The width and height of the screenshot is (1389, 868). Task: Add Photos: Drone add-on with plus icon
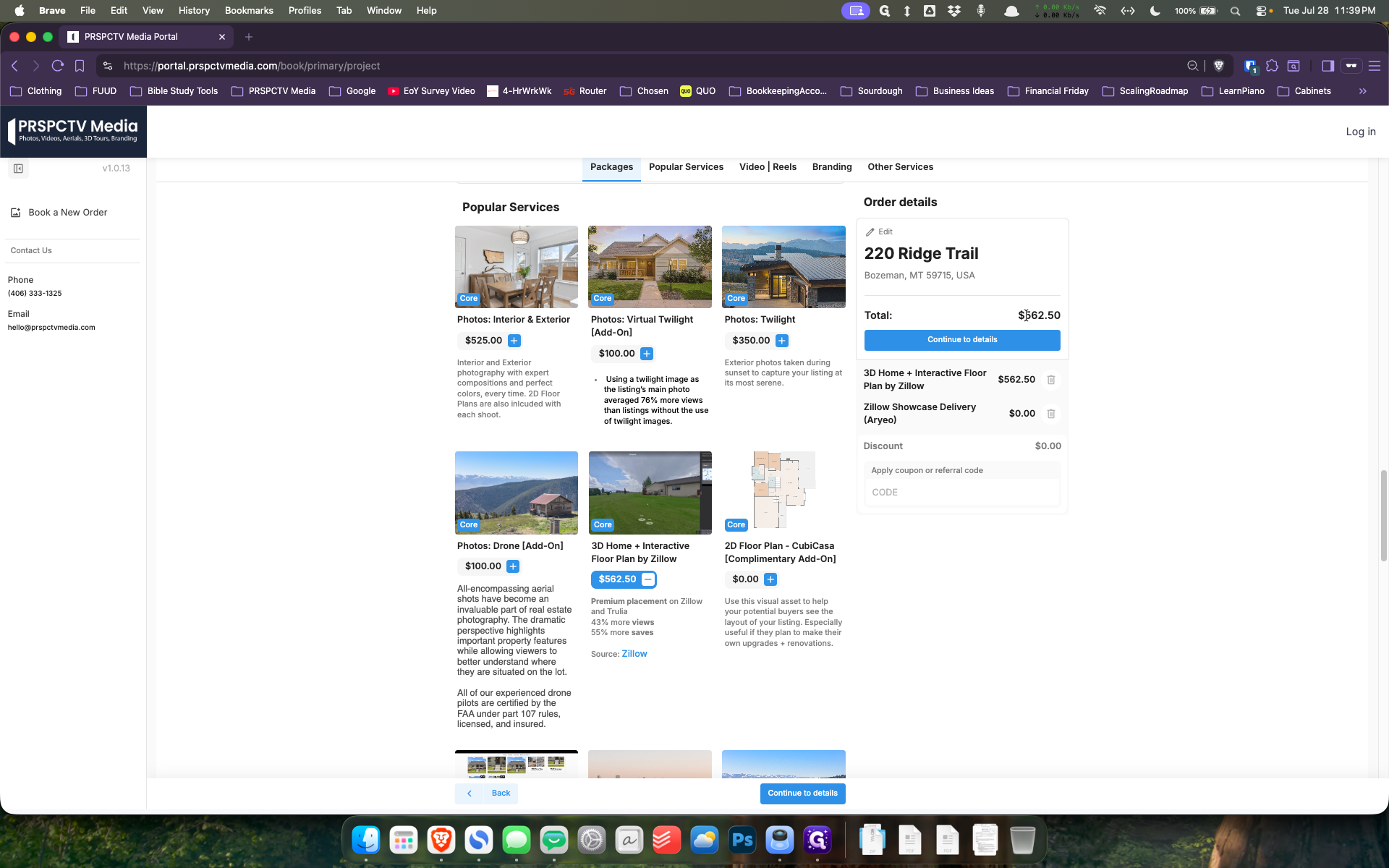pos(513,566)
